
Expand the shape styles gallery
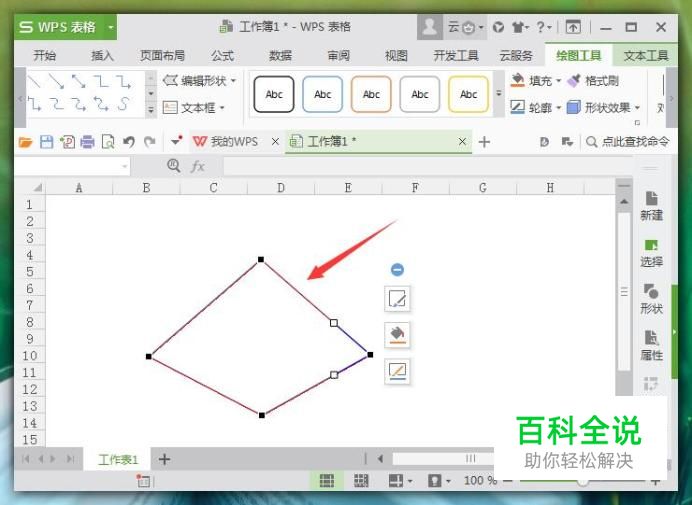(499, 94)
